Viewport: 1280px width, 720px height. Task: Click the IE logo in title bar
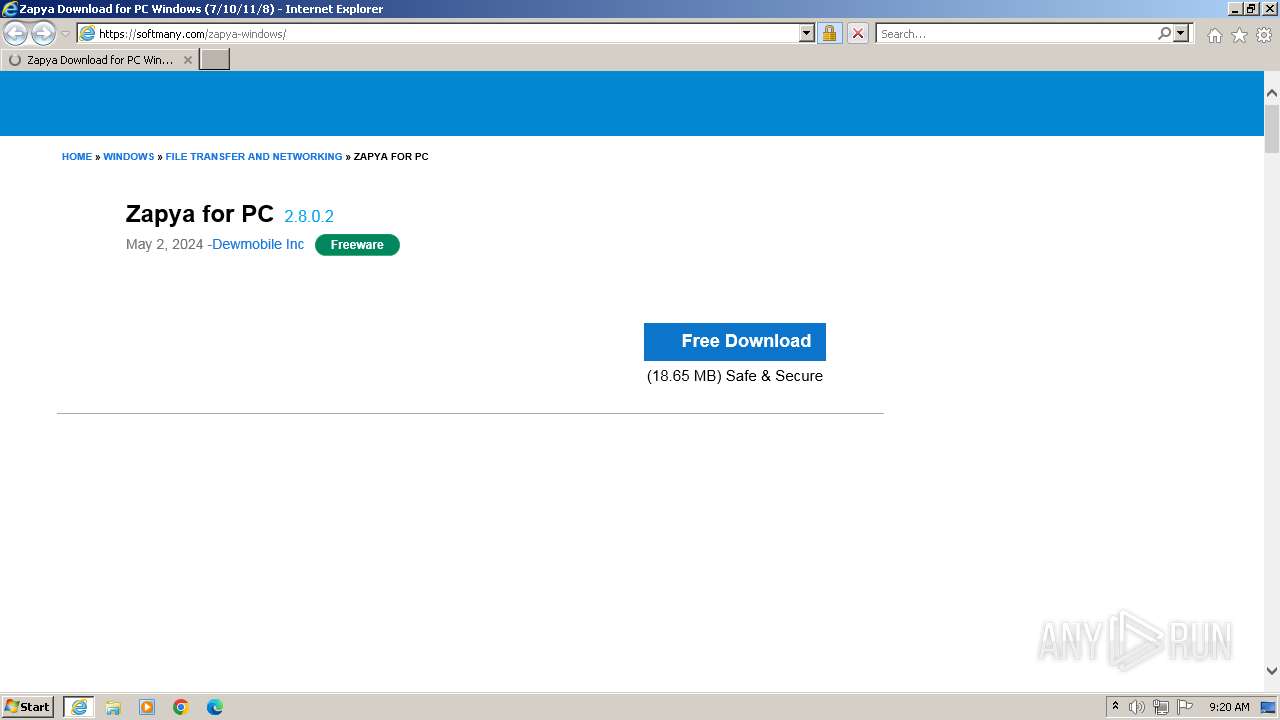(x=10, y=9)
